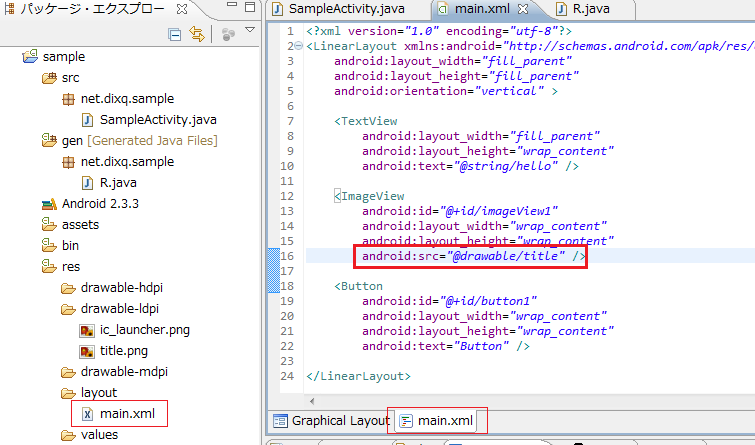The height and width of the screenshot is (445, 755).
Task: Select the layout folder
Action: [99, 393]
